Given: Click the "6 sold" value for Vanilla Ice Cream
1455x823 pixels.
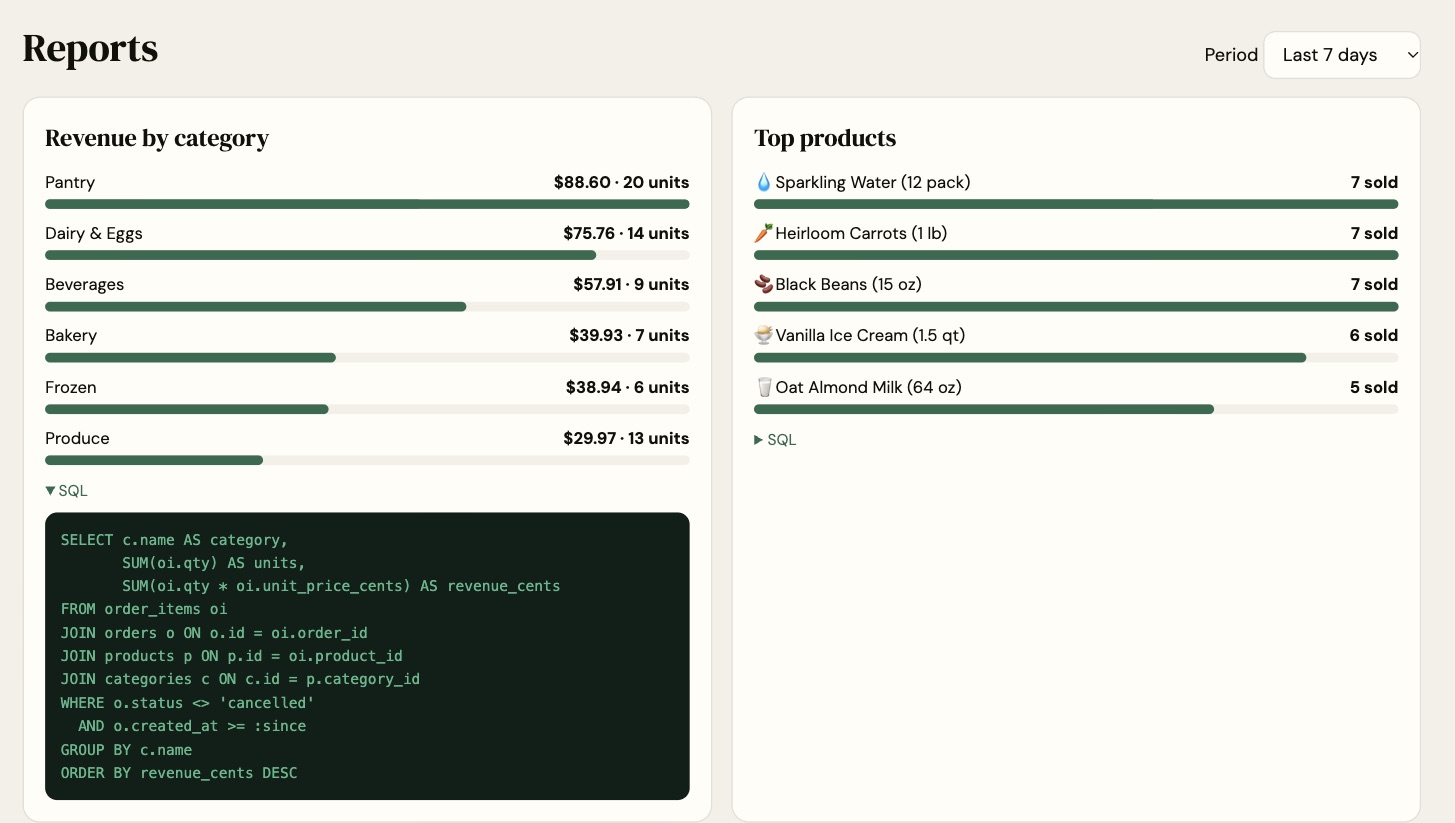Looking at the screenshot, I should [x=1374, y=335].
